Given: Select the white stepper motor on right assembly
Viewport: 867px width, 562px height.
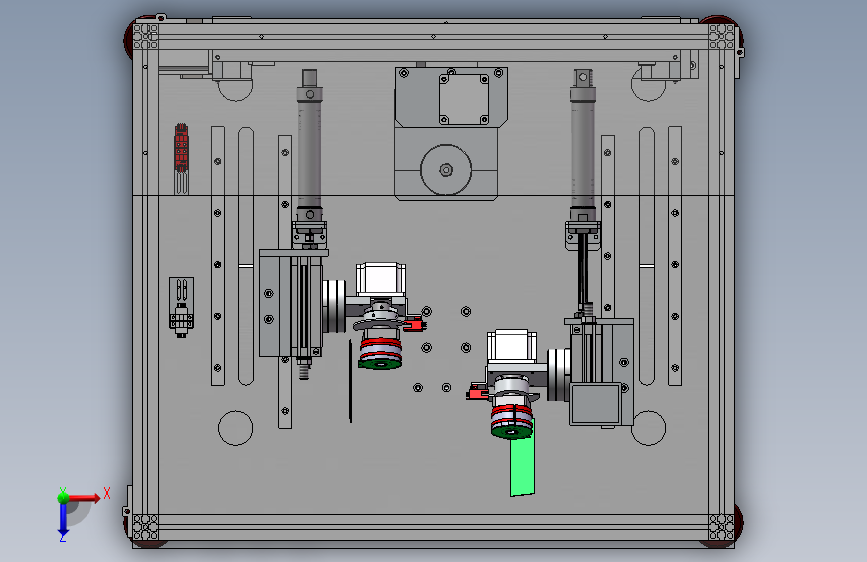Looking at the screenshot, I should point(512,347).
